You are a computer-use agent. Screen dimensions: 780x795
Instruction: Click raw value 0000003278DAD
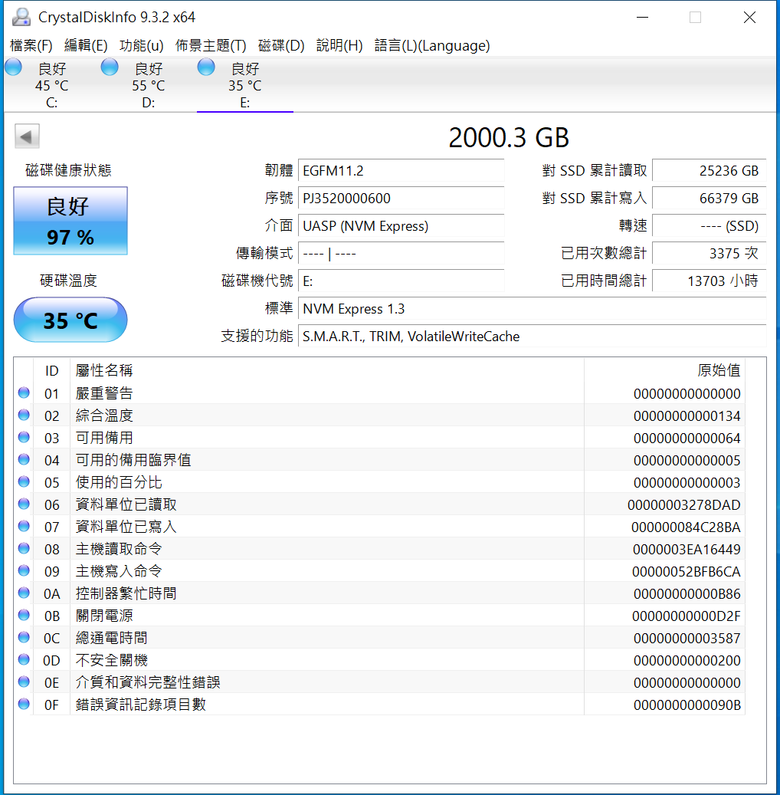point(684,505)
